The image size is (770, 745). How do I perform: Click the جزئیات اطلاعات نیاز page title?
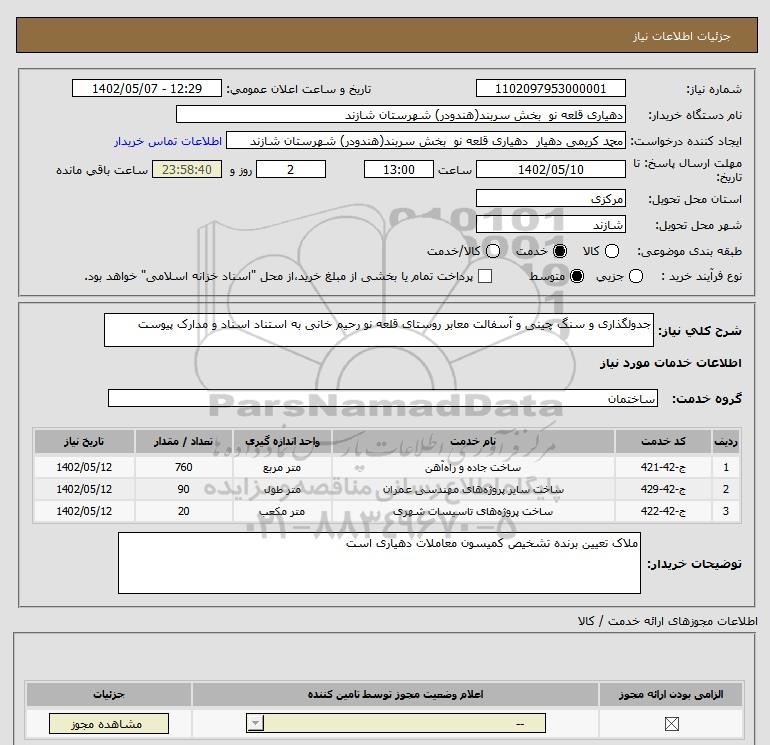click(681, 36)
